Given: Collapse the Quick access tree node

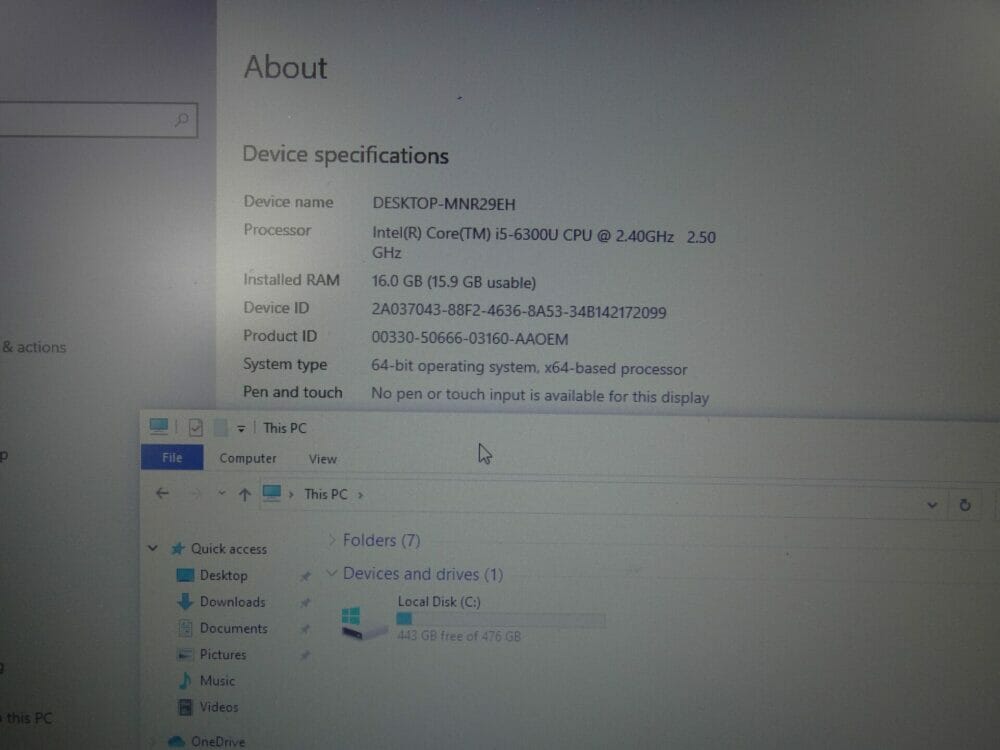Looking at the screenshot, I should 152,548.
